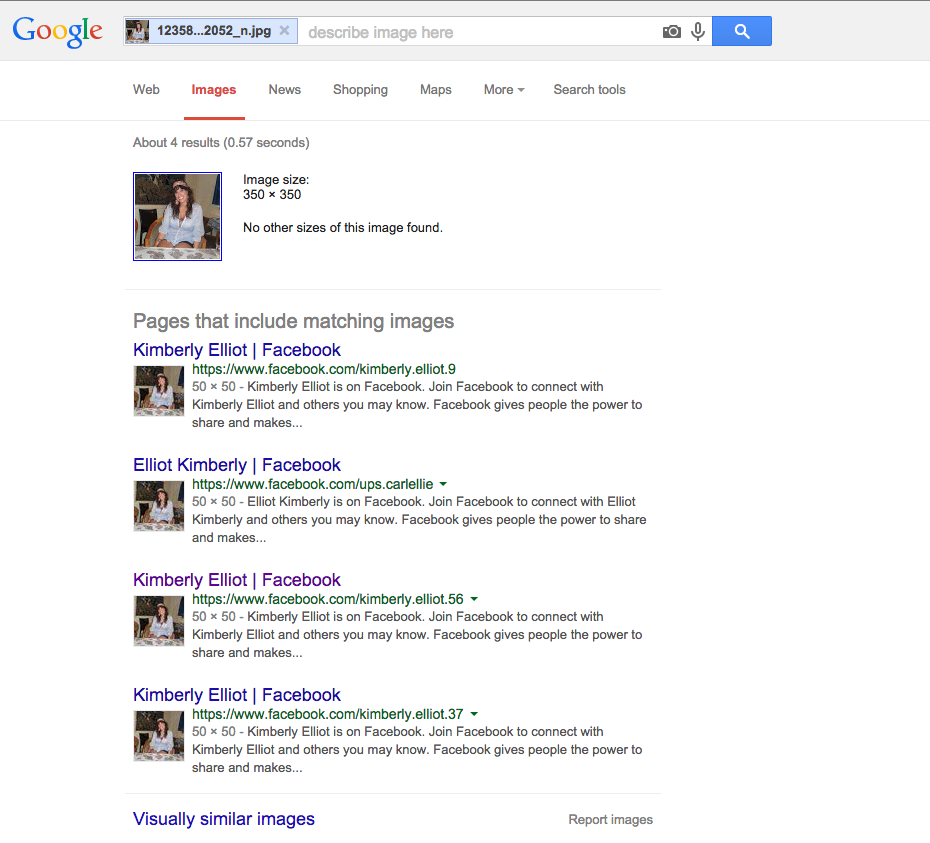Click the Google logo
Viewport: 930px width, 843px height.
pyautogui.click(x=58, y=31)
